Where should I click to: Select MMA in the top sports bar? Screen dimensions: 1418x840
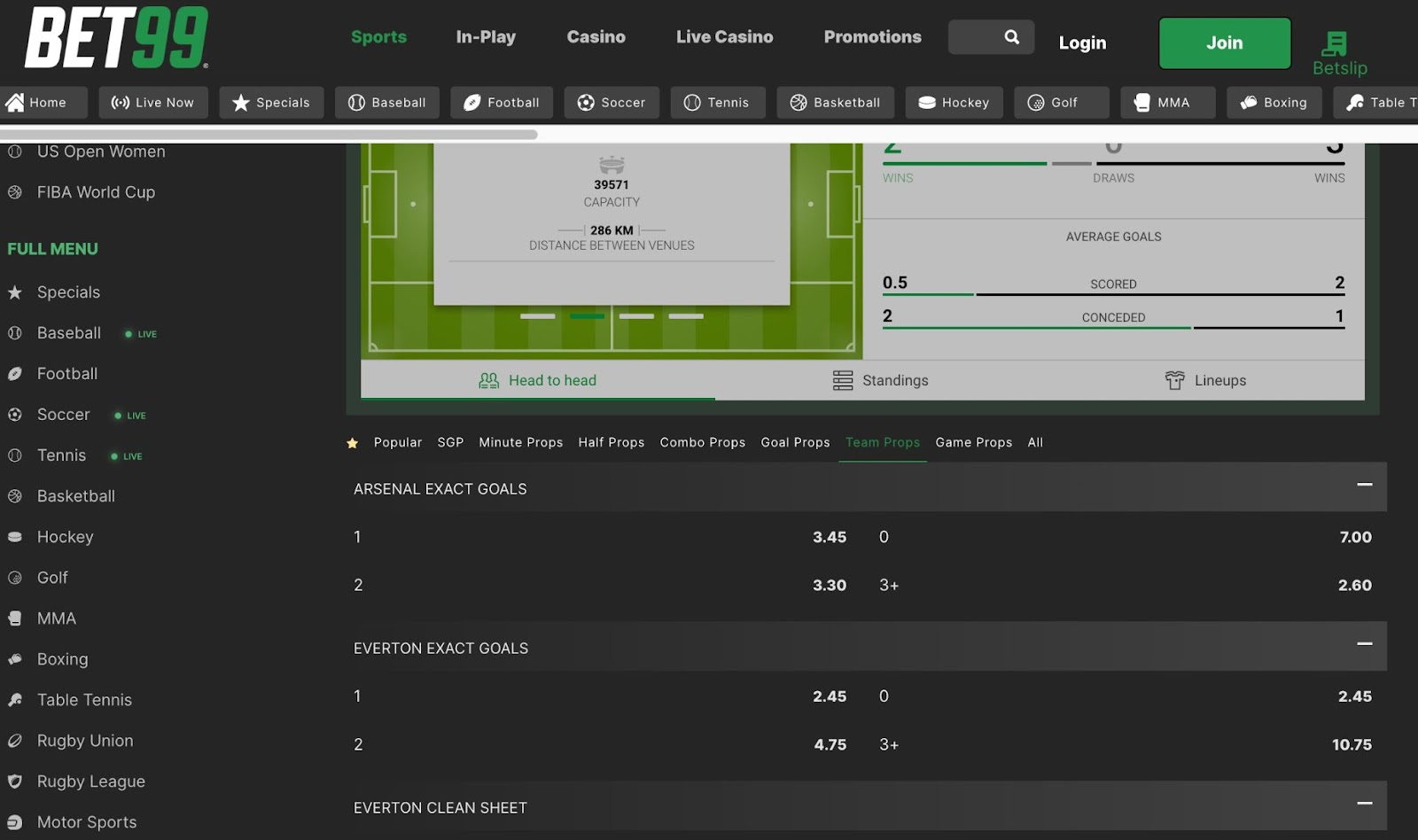[x=1168, y=103]
